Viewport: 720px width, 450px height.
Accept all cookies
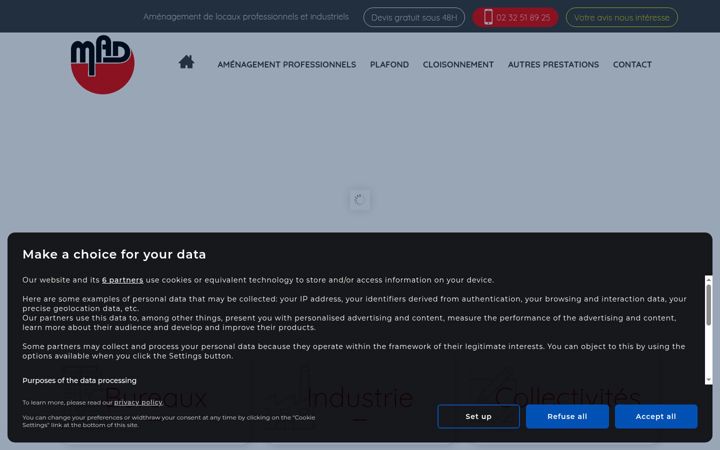[x=656, y=416]
